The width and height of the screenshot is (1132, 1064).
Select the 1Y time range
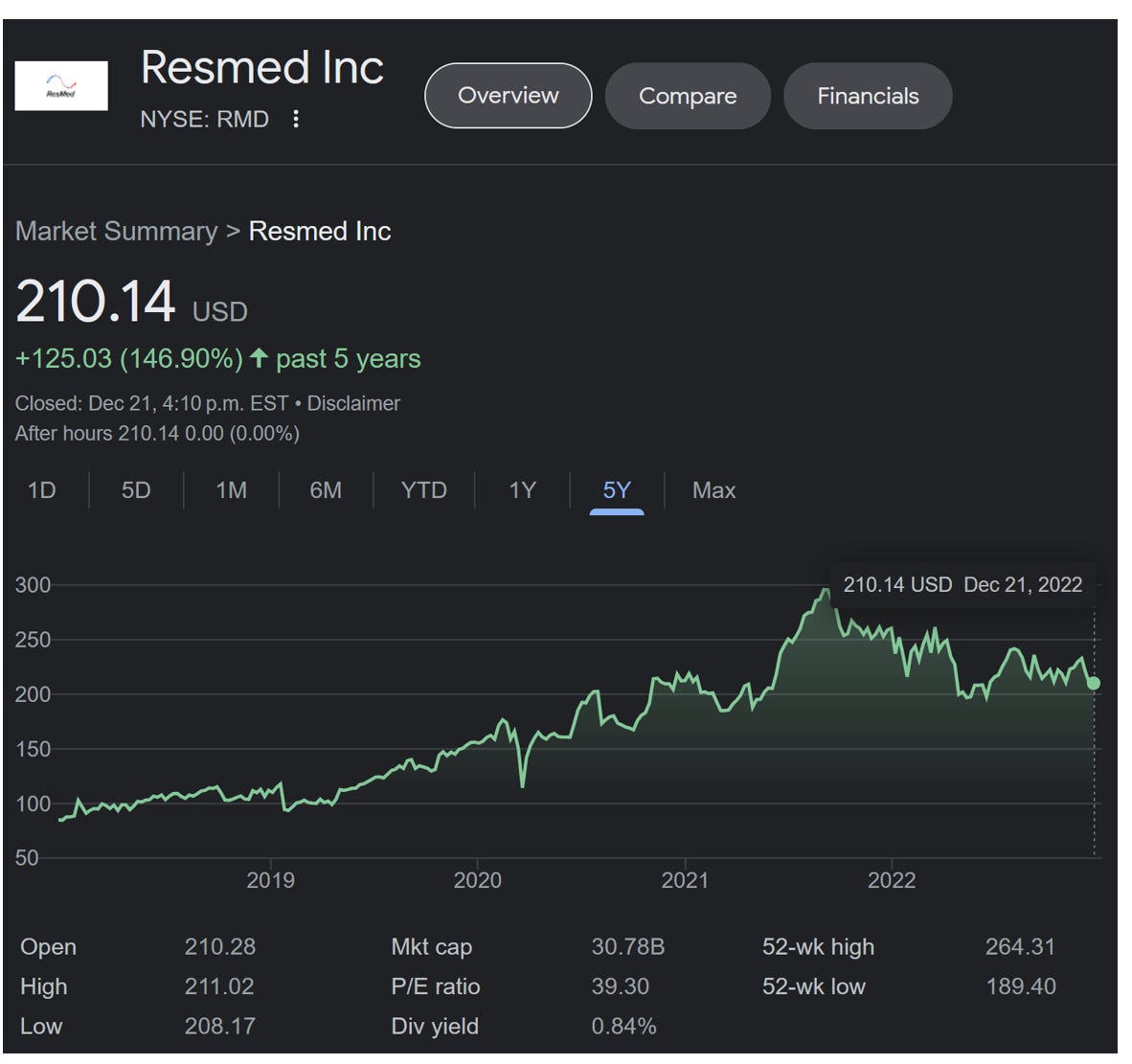tap(522, 490)
